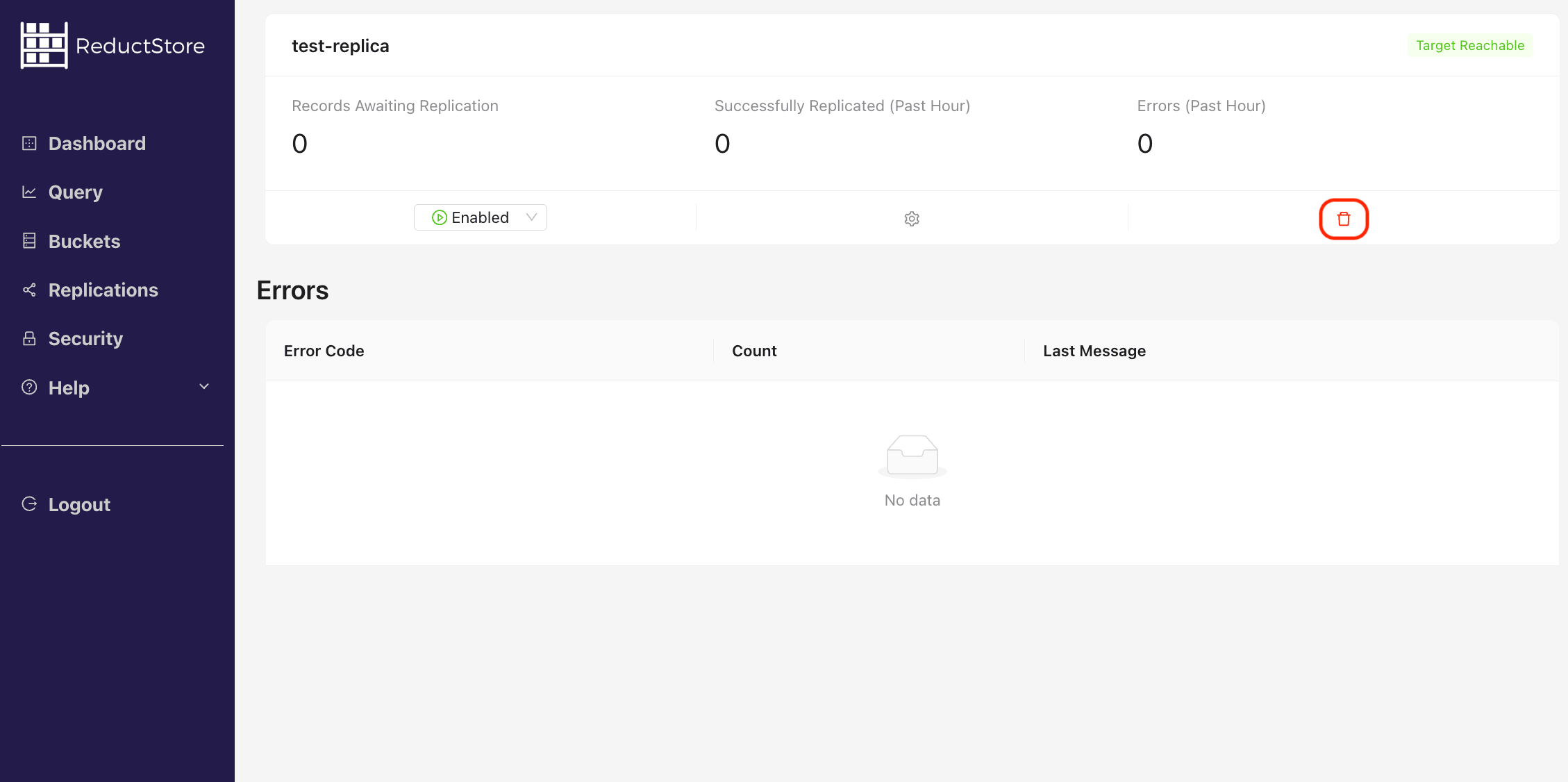Toggle the replication Enabled state
This screenshot has height=782, width=1568.
point(480,217)
